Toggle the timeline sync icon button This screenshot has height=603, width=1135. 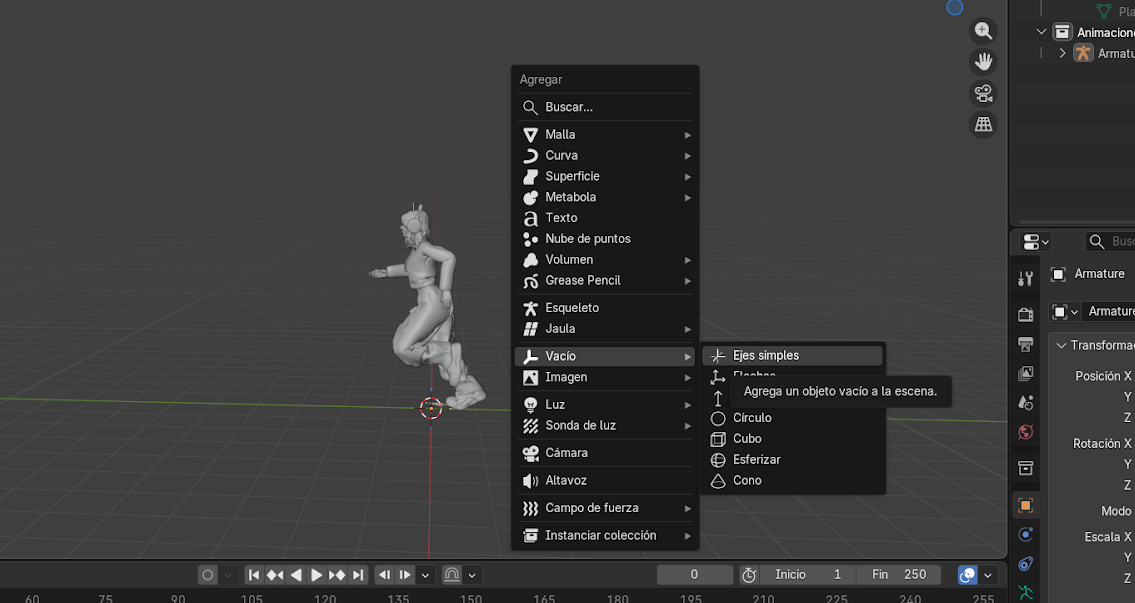click(967, 575)
